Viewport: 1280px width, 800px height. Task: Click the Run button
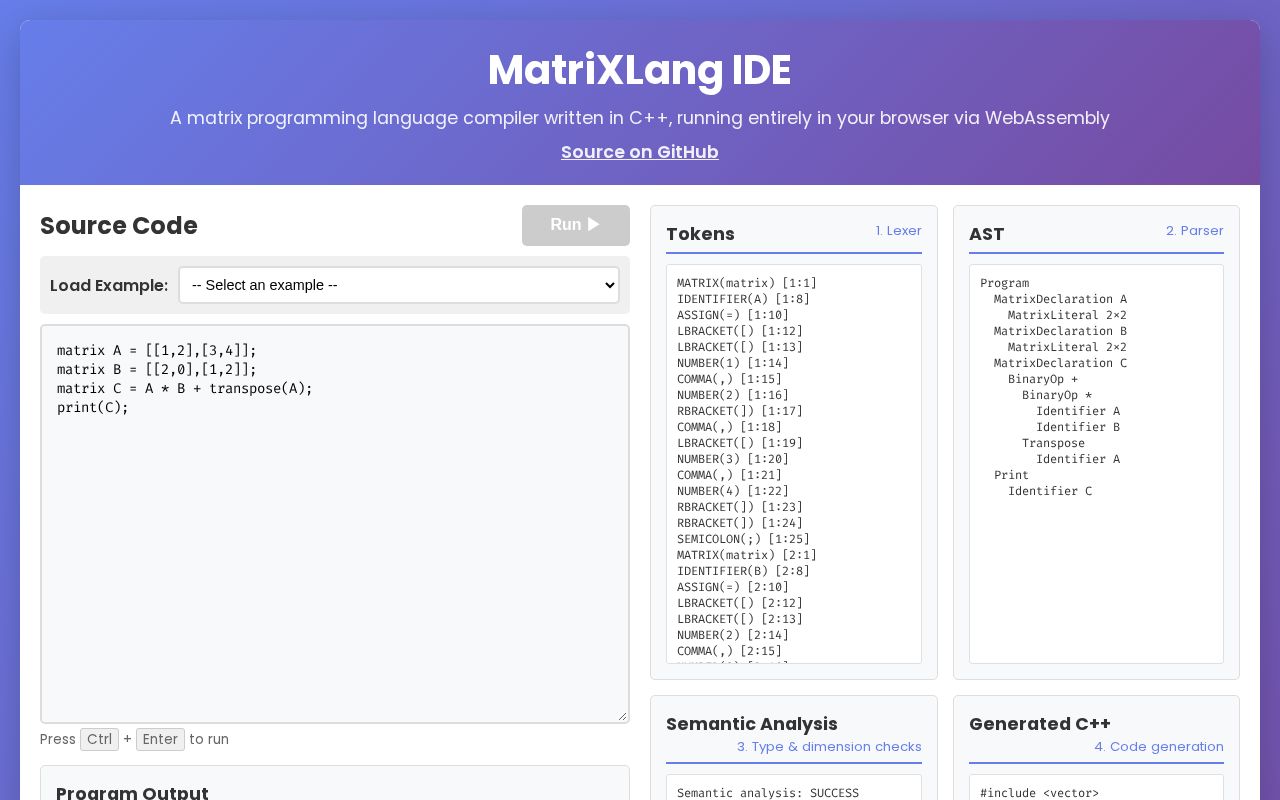pos(576,225)
